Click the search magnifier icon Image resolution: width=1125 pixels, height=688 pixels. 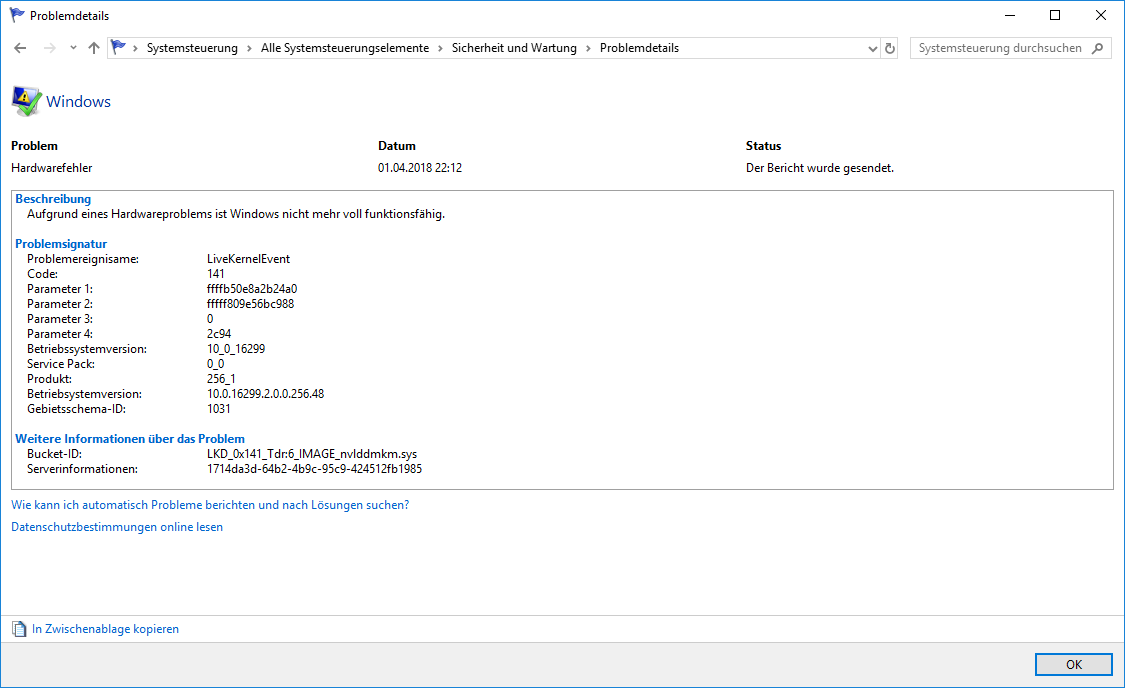click(1098, 48)
